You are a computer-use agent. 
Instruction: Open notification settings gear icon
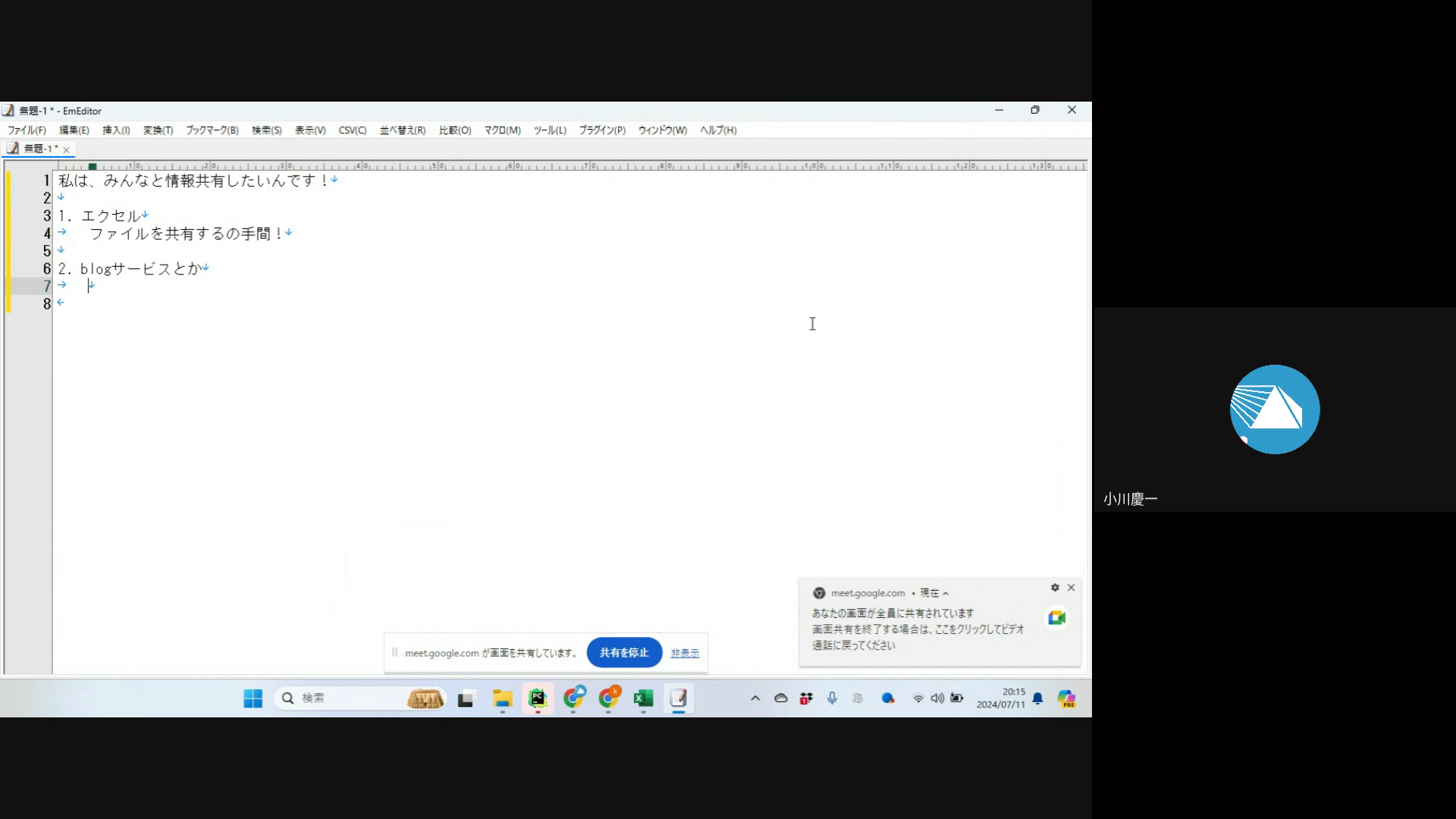(x=1054, y=588)
